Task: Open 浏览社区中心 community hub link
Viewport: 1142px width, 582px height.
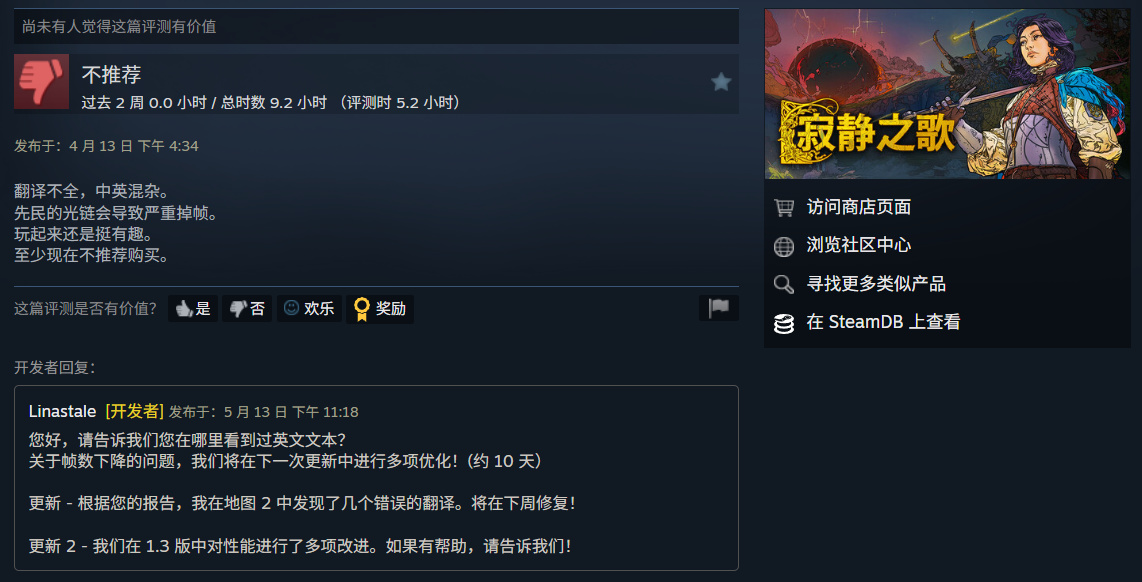Action: [859, 245]
